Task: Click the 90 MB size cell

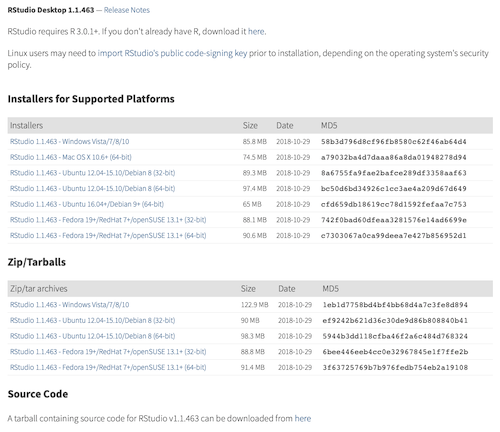Action: point(250,321)
